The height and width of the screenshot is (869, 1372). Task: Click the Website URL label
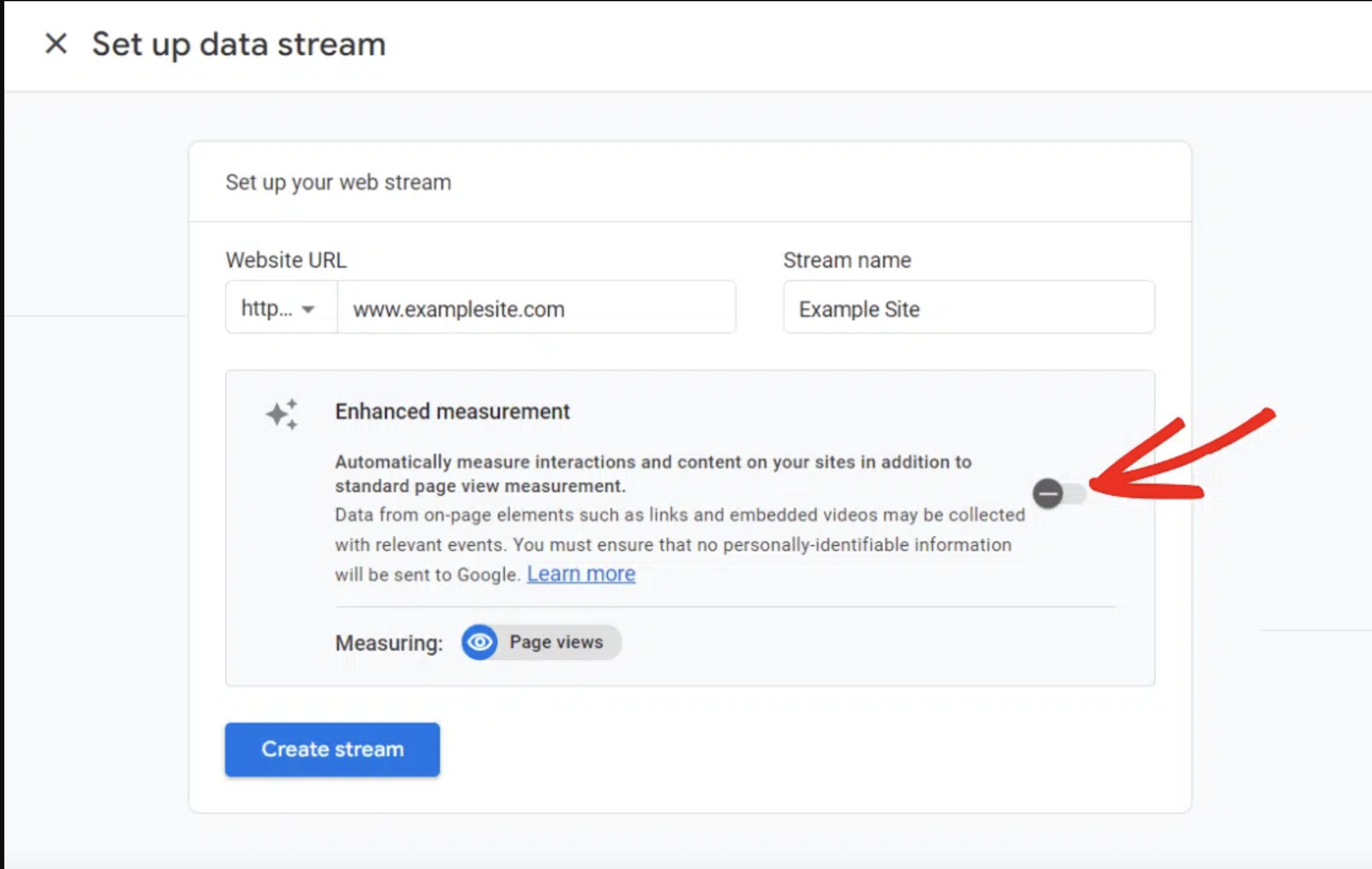coord(286,260)
